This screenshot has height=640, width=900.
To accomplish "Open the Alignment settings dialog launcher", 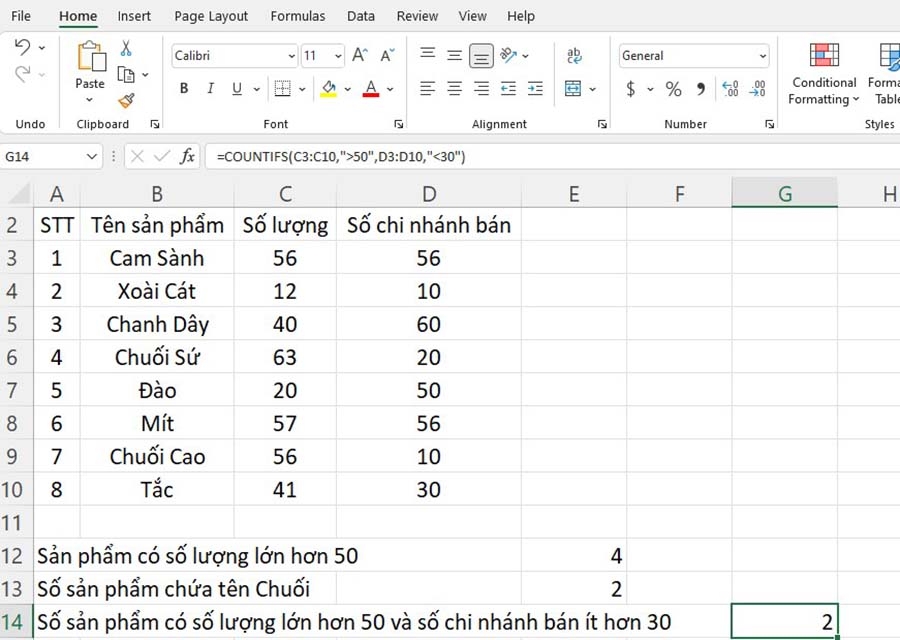I will [x=602, y=124].
